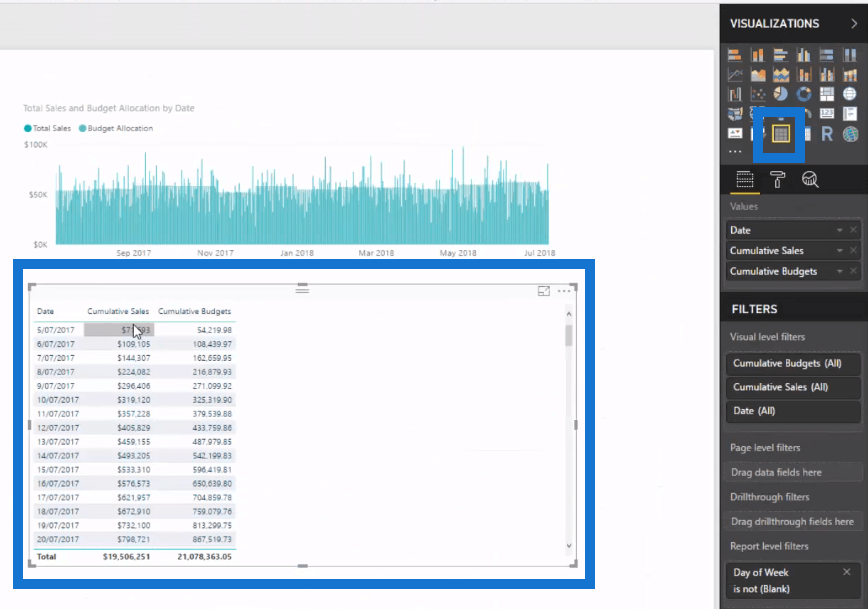Click the Total Sales legend item
868x609 pixels.
pyautogui.click(x=48, y=128)
